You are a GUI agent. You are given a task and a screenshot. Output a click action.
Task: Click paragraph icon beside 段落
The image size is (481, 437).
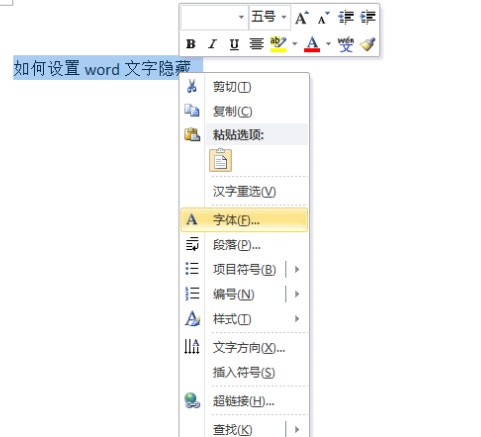[x=192, y=244]
